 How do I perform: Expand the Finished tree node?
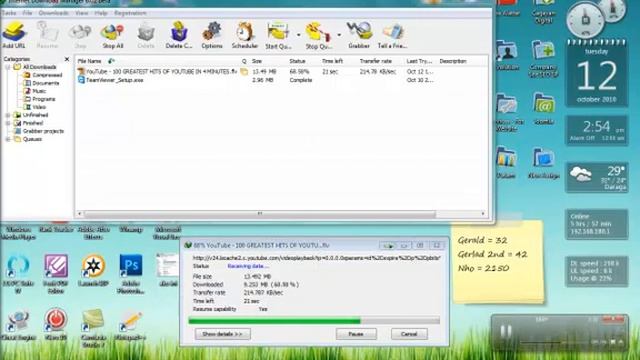(8, 123)
